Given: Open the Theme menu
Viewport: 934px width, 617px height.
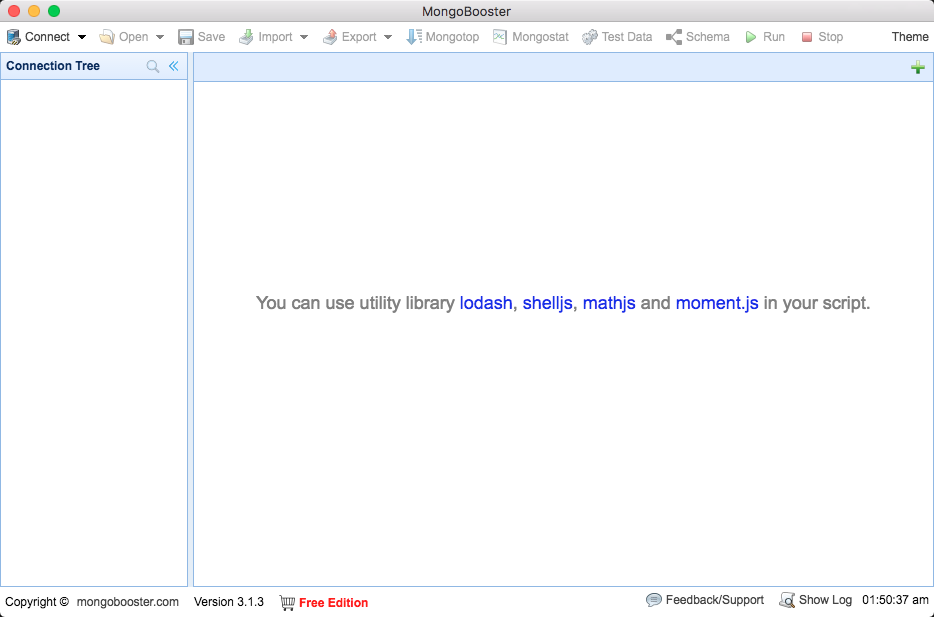Looking at the screenshot, I should tap(910, 37).
